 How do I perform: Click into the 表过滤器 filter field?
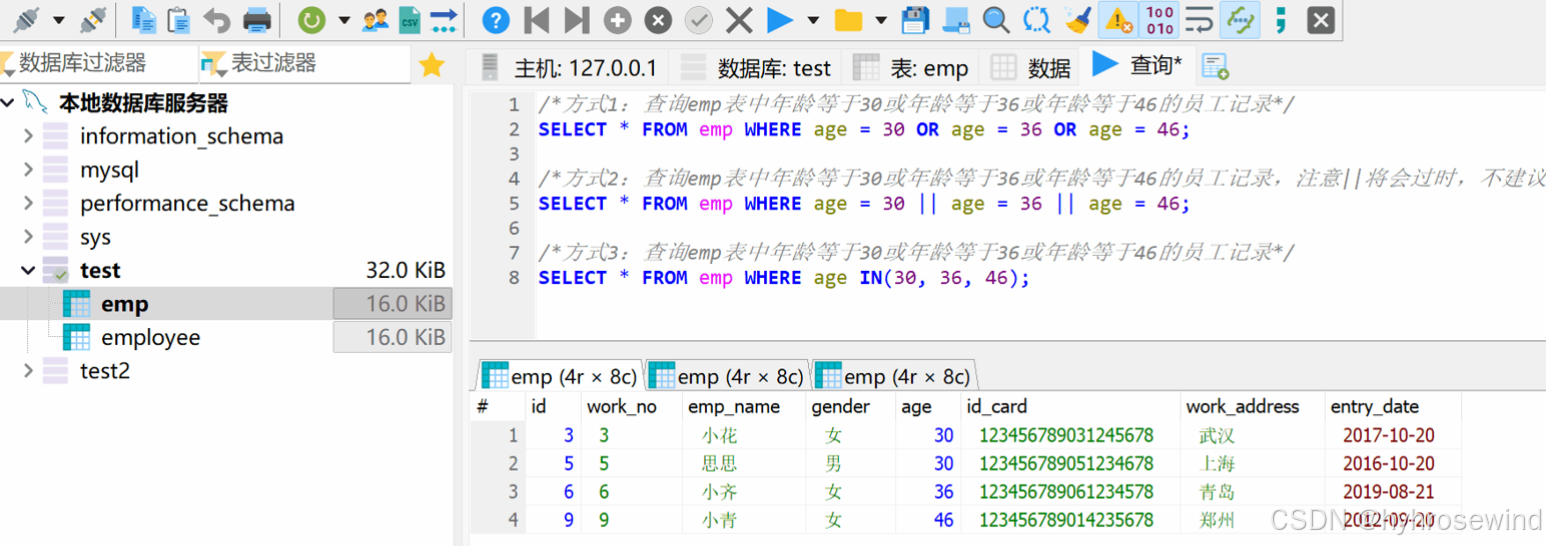(305, 64)
